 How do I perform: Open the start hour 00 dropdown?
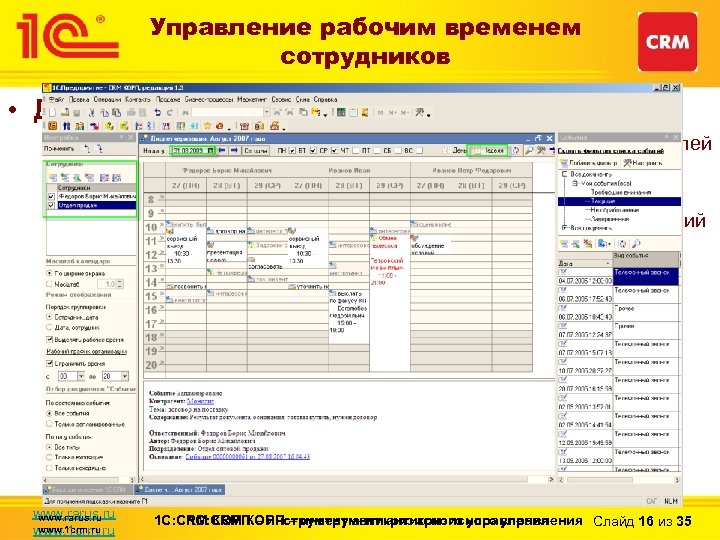coord(81,376)
